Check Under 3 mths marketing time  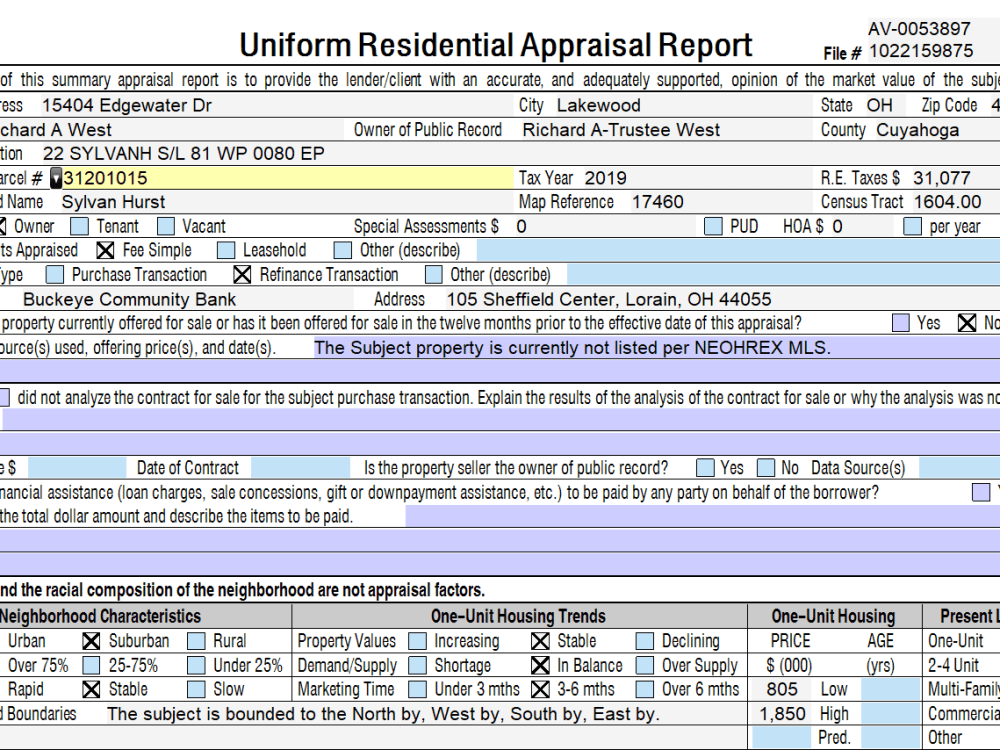(x=417, y=689)
